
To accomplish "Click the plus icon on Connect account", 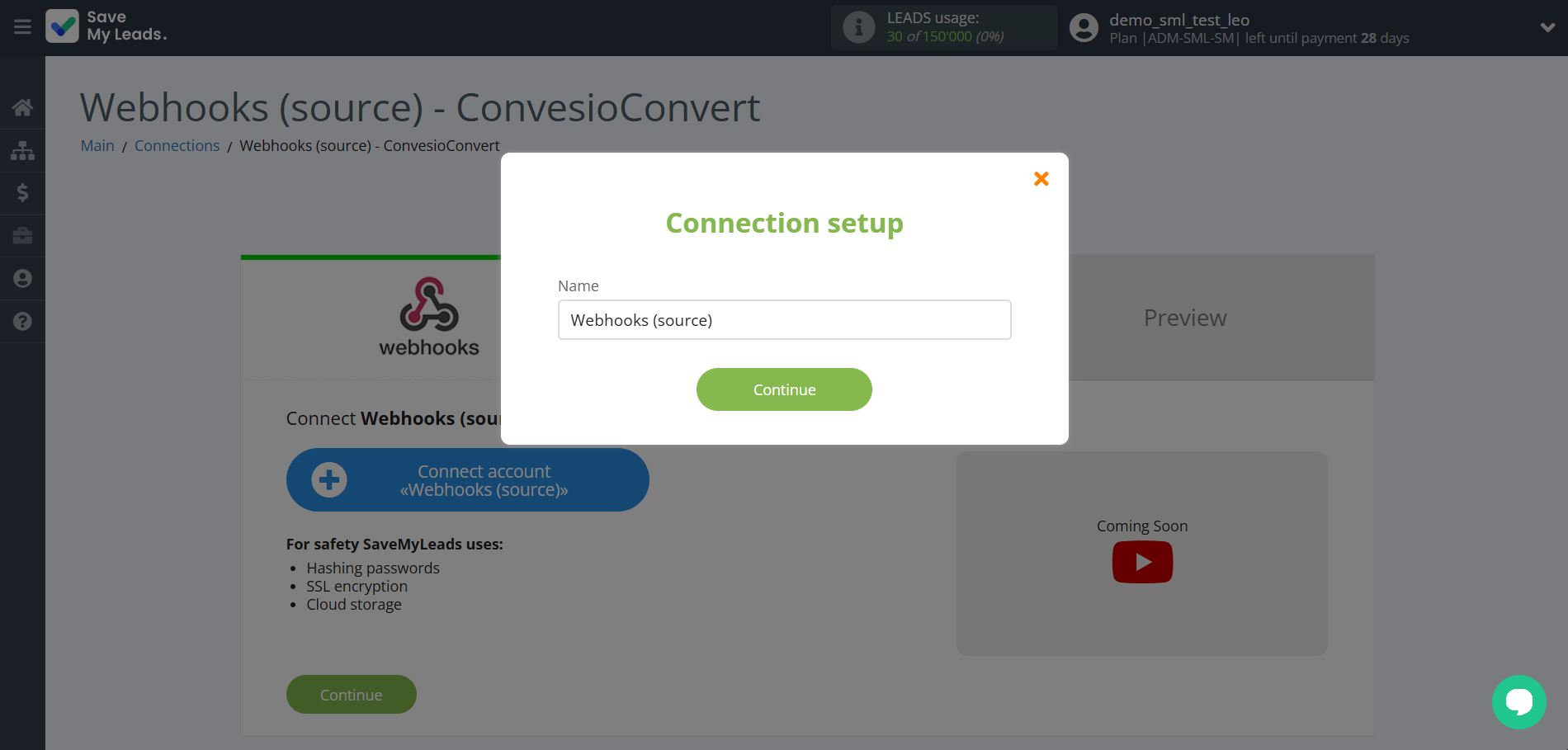I will [x=329, y=480].
